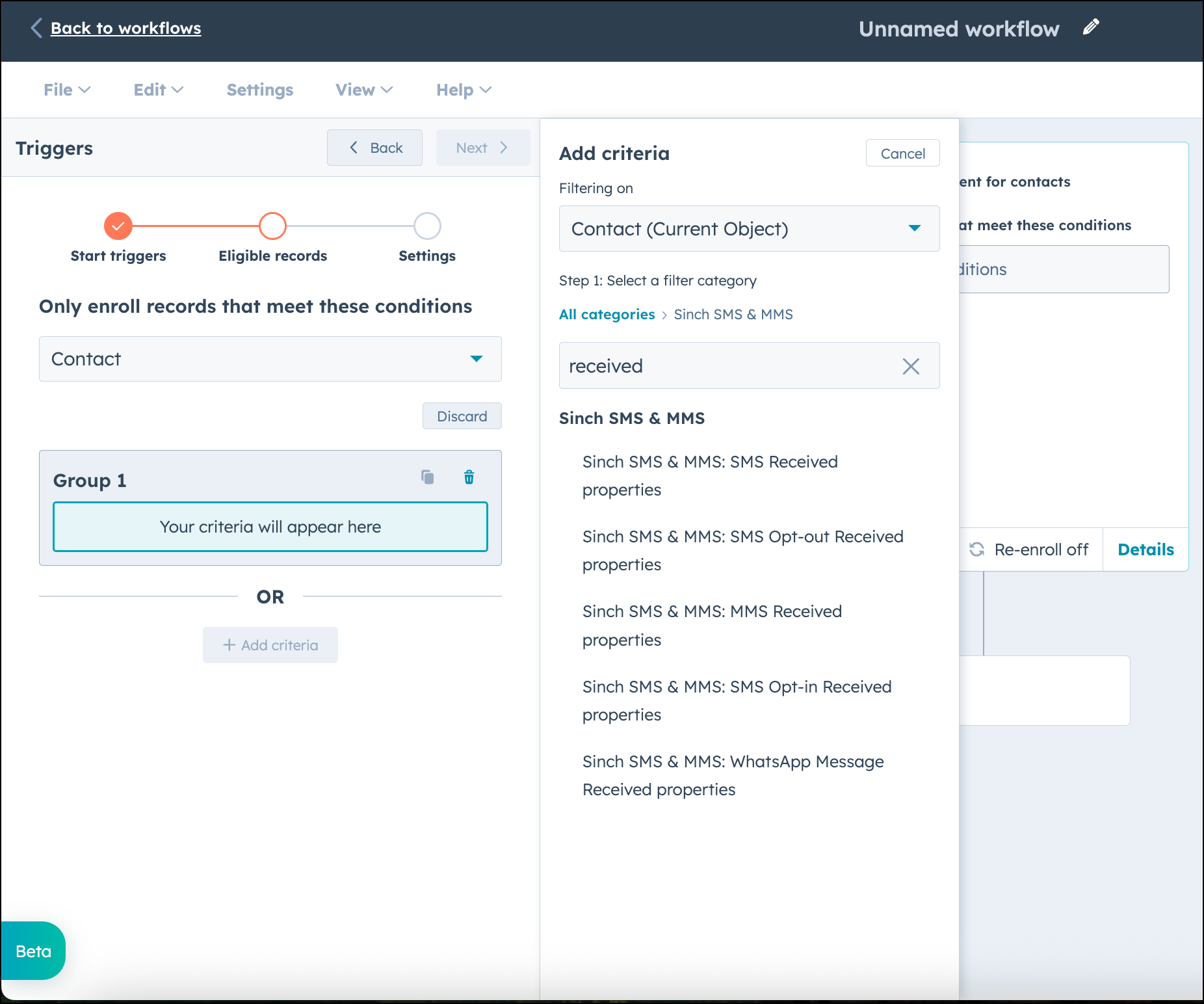
Task: Click the Eligible records step circle
Action: point(272,226)
